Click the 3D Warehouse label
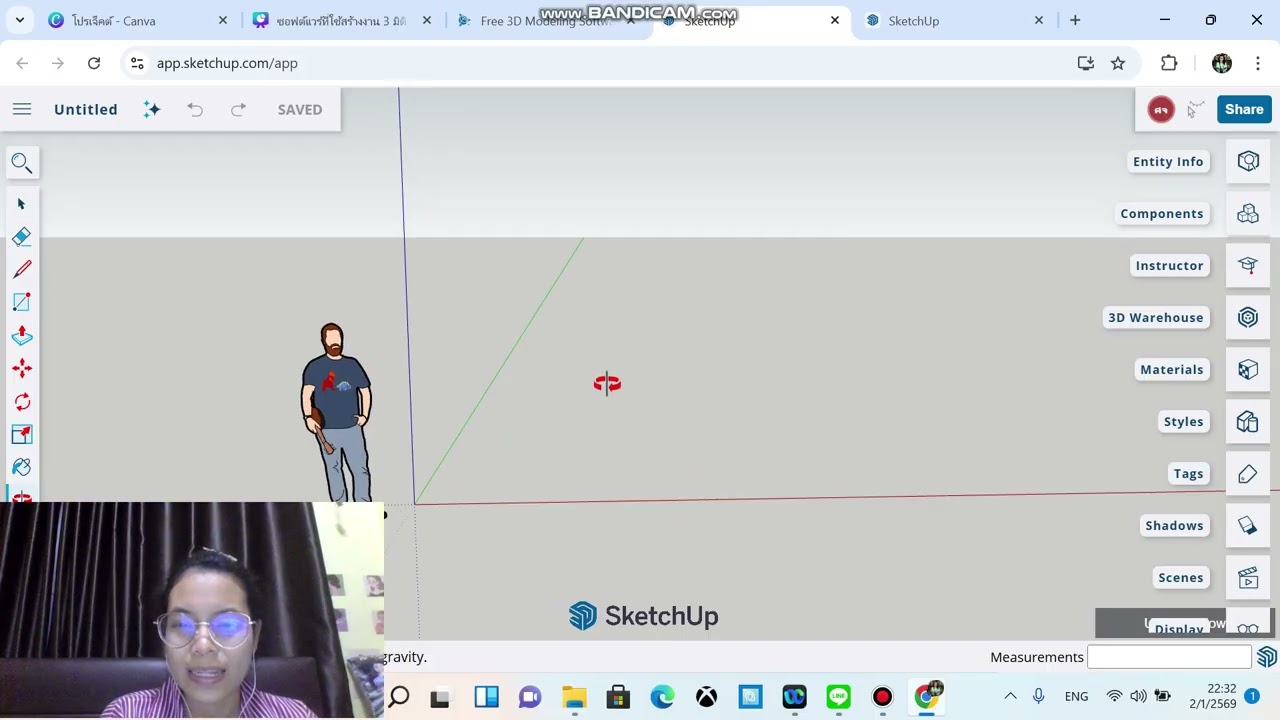This screenshot has height=720, width=1280. [1156, 317]
